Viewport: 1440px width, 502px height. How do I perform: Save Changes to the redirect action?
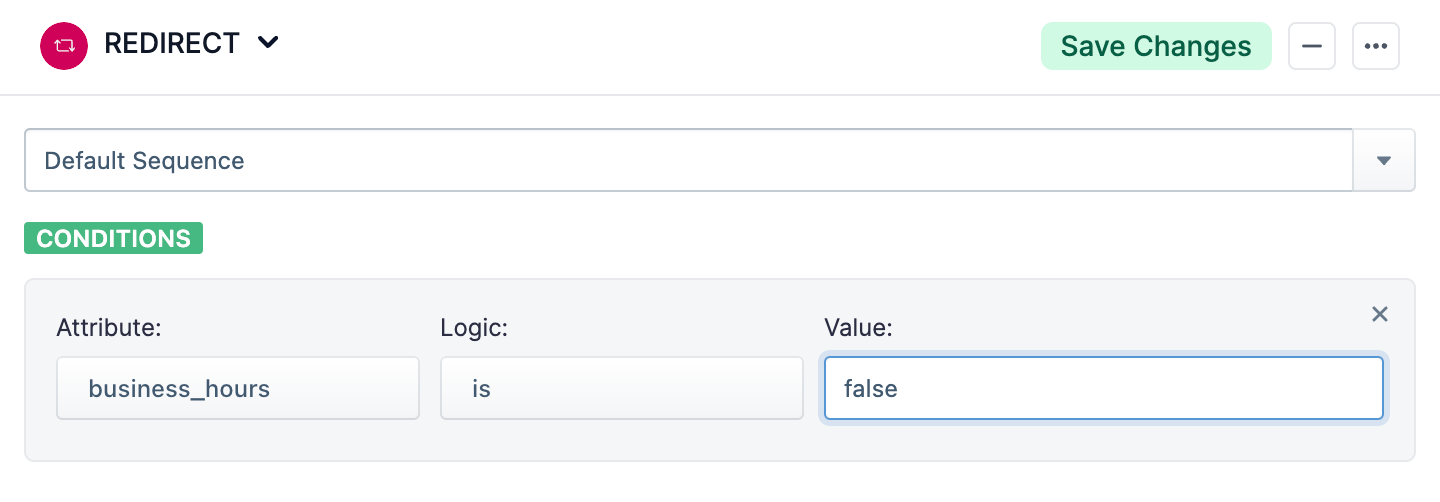1156,46
